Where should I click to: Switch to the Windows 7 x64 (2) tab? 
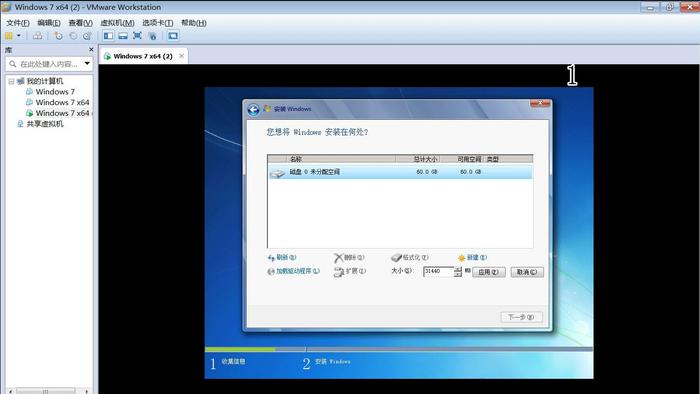point(142,56)
